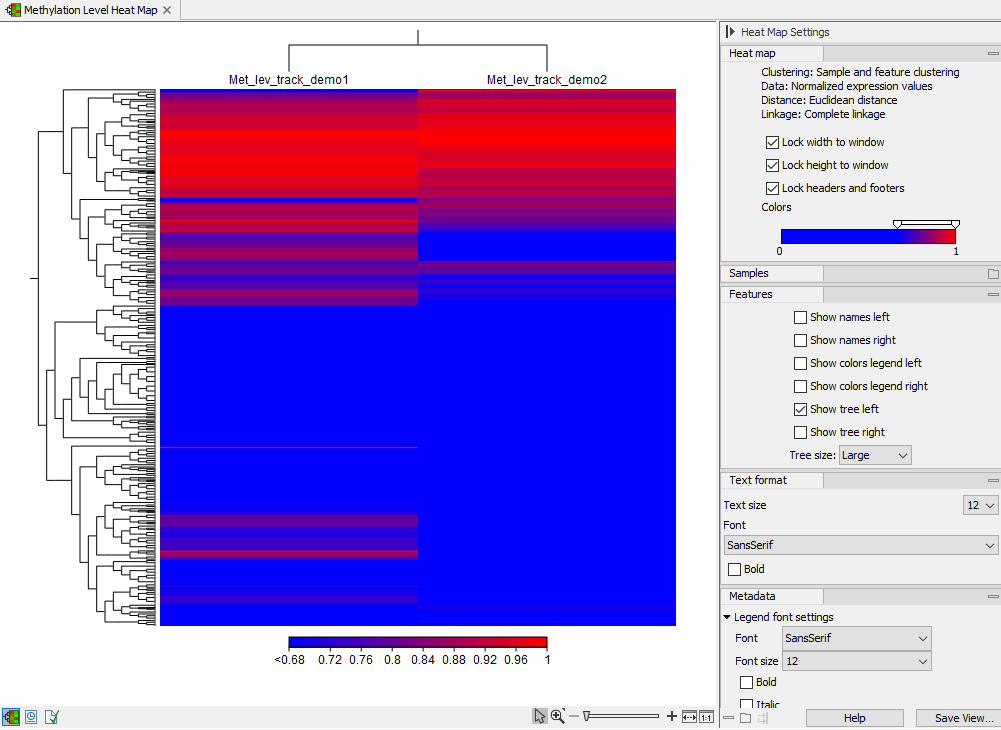Uncheck Lock width to window

772,142
